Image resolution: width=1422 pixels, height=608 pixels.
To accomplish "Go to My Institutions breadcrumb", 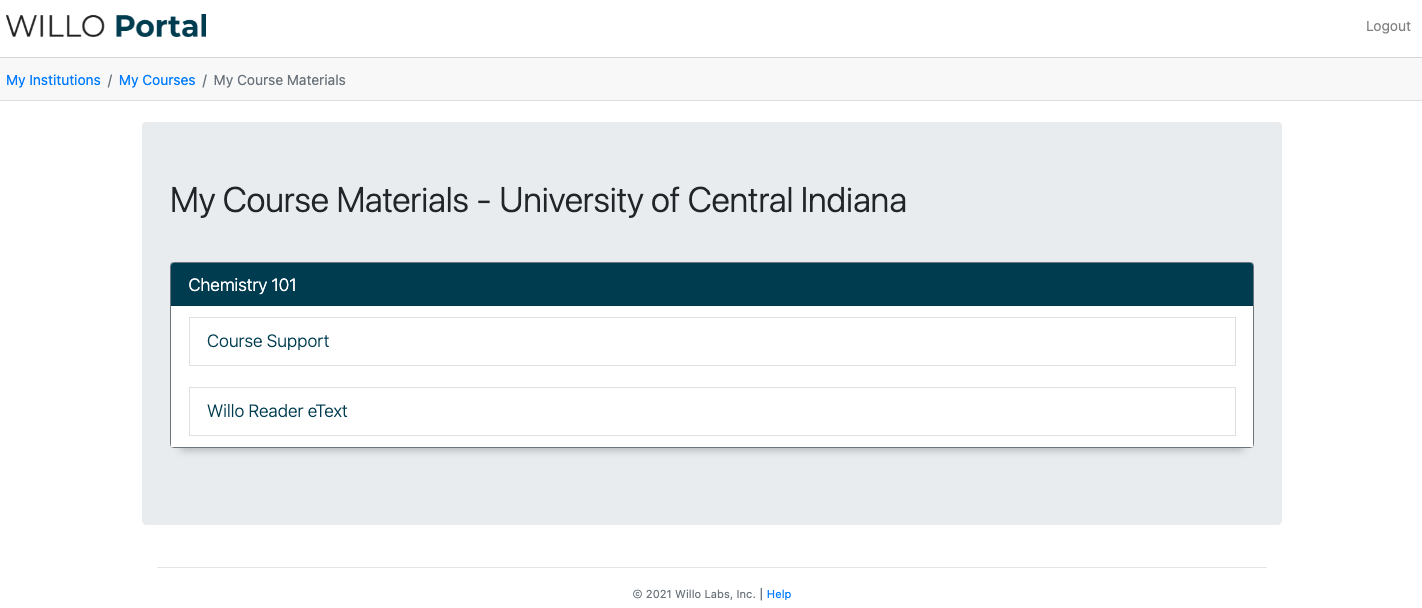I will point(53,80).
